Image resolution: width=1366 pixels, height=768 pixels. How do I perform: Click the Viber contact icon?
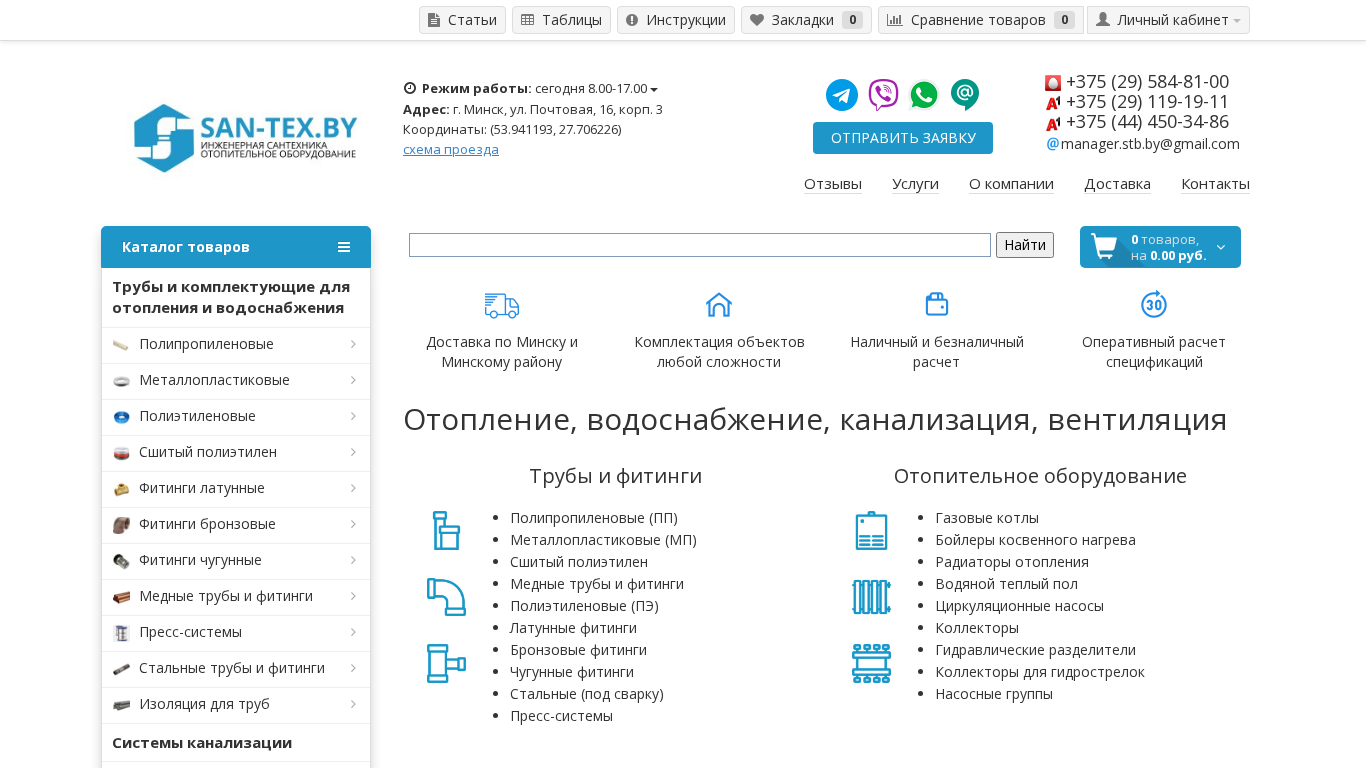[x=883, y=95]
